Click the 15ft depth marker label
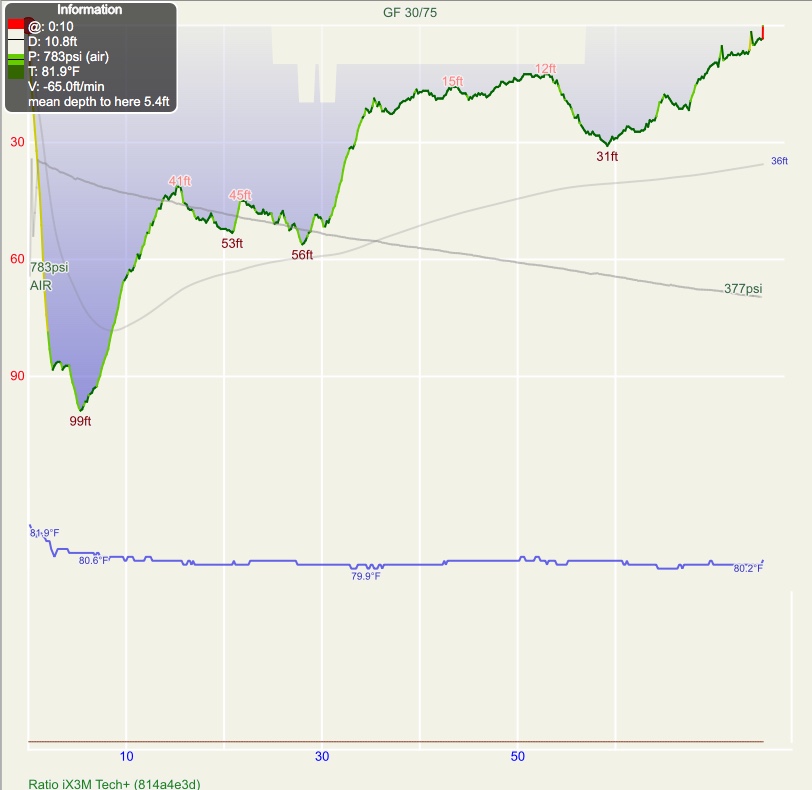Image resolution: width=812 pixels, height=790 pixels. (453, 81)
